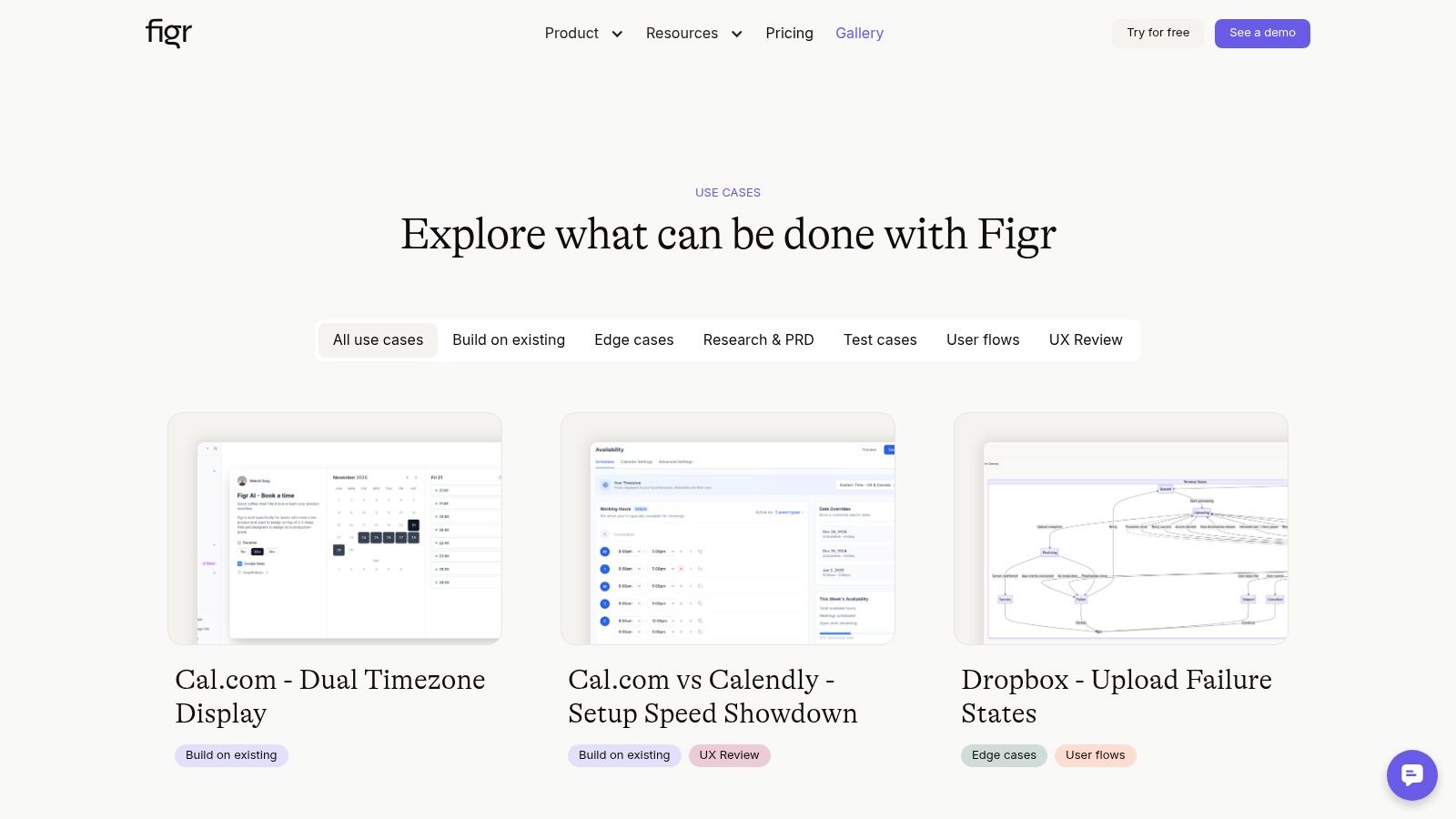
Task: Open the Dropbox Upload Failure States thumbnail
Action: (1121, 529)
